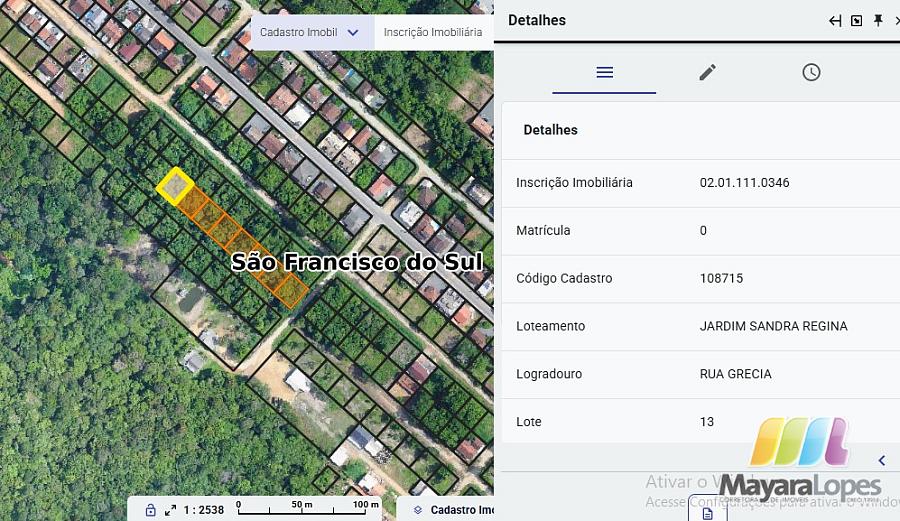Open the clock history tab
This screenshot has height=521, width=900.
click(811, 72)
